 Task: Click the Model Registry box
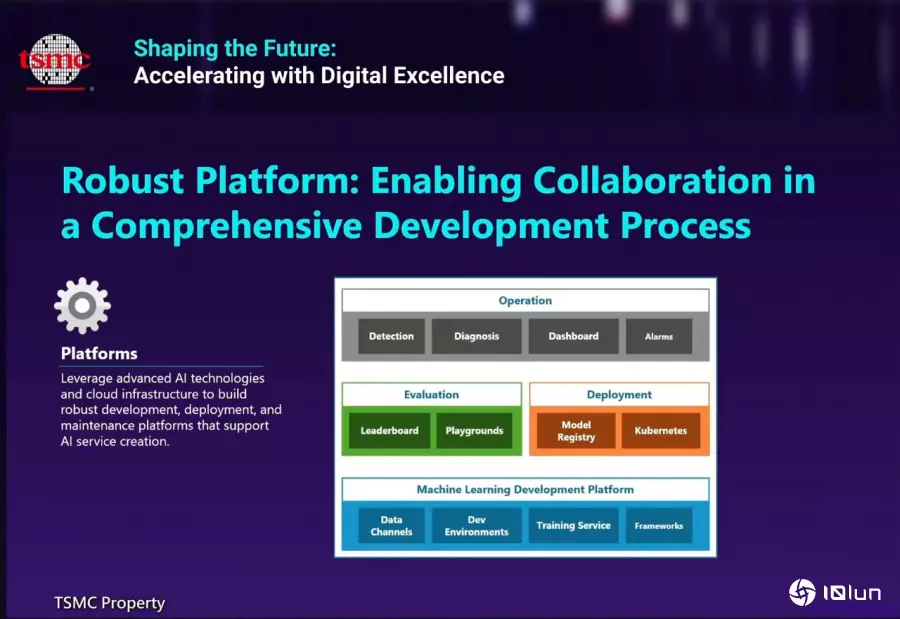click(576, 431)
